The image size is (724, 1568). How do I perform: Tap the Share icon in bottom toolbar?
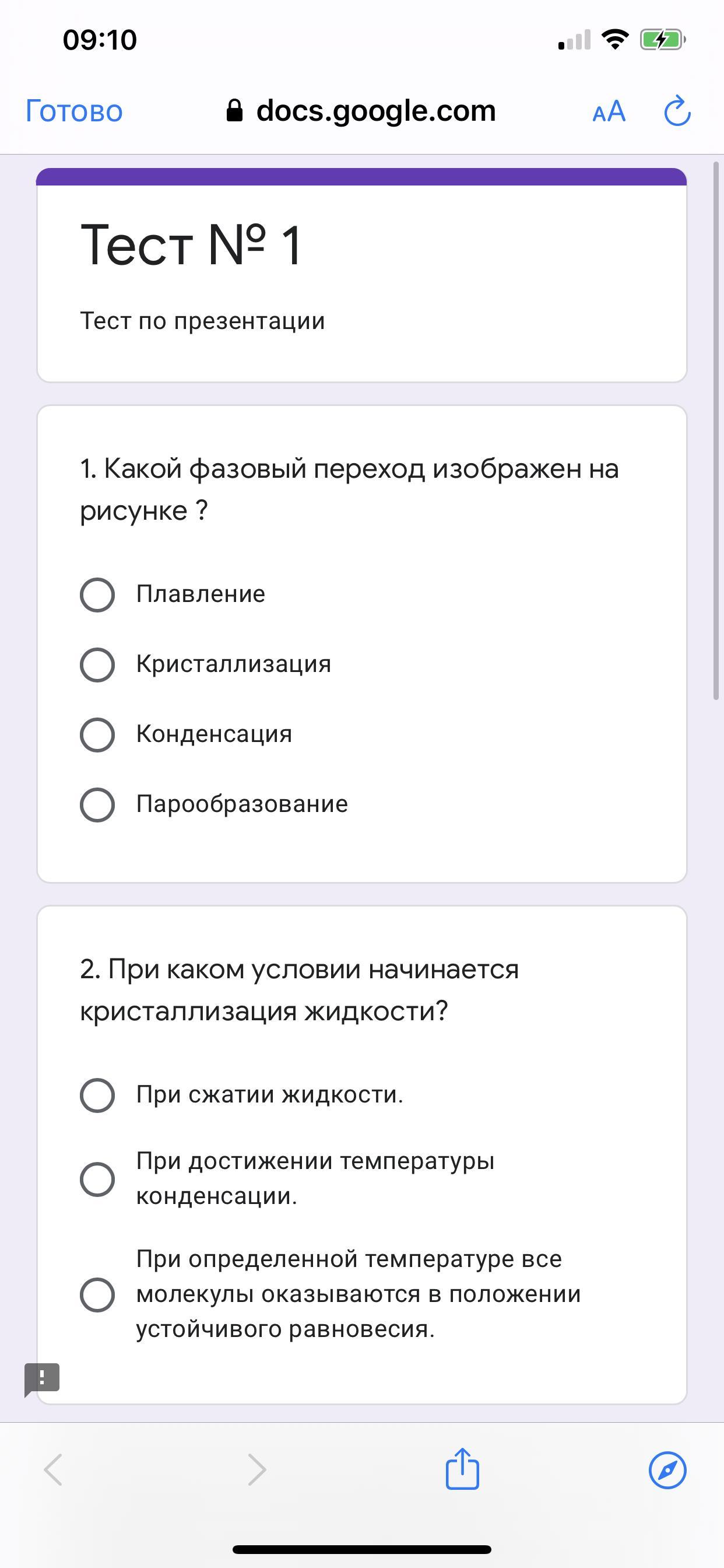[x=462, y=1469]
